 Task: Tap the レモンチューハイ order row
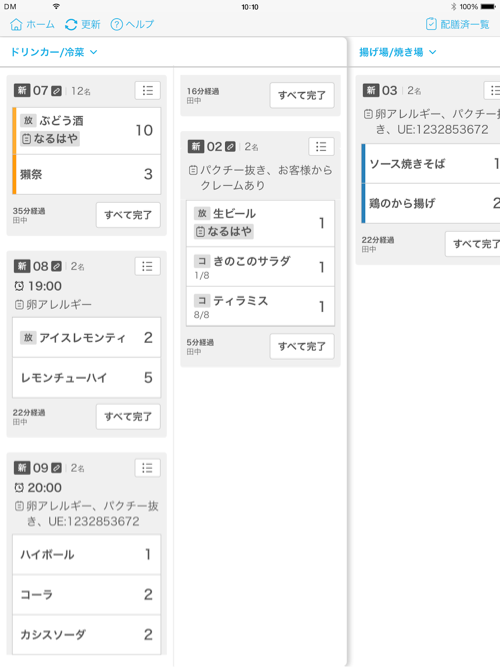coord(87,378)
